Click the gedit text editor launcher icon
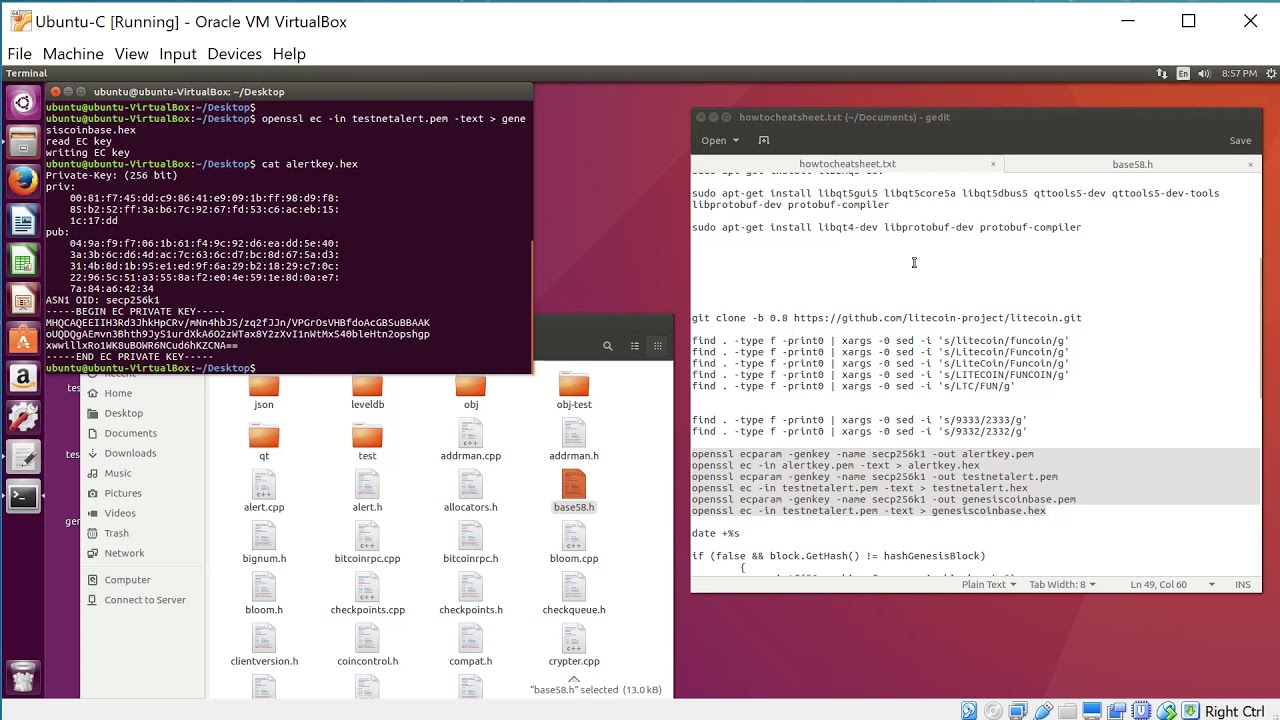 pyautogui.click(x=23, y=456)
